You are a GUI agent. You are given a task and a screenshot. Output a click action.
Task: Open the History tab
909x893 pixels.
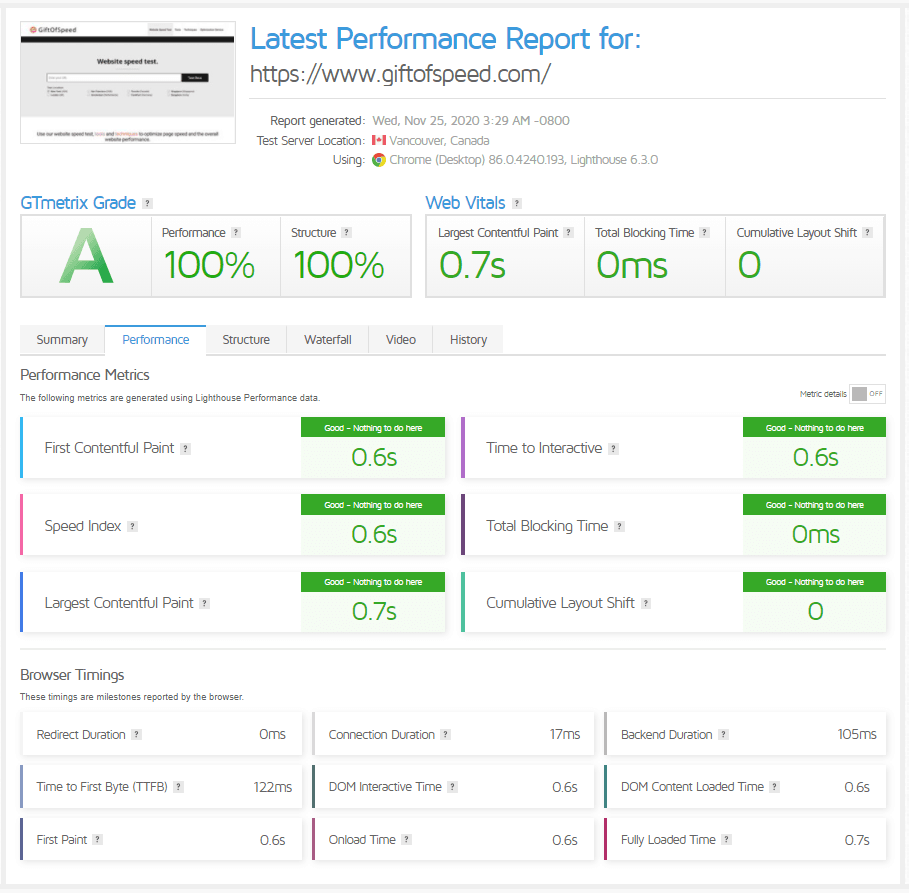point(467,340)
